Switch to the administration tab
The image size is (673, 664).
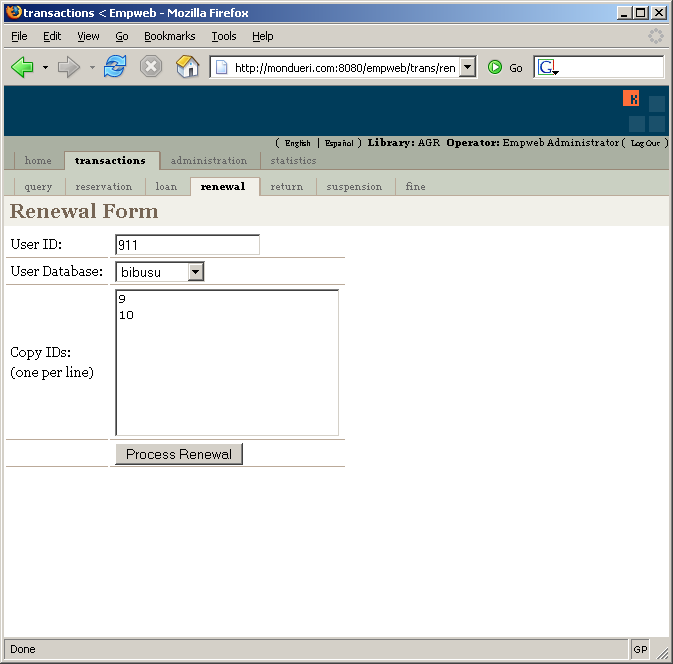(x=209, y=161)
